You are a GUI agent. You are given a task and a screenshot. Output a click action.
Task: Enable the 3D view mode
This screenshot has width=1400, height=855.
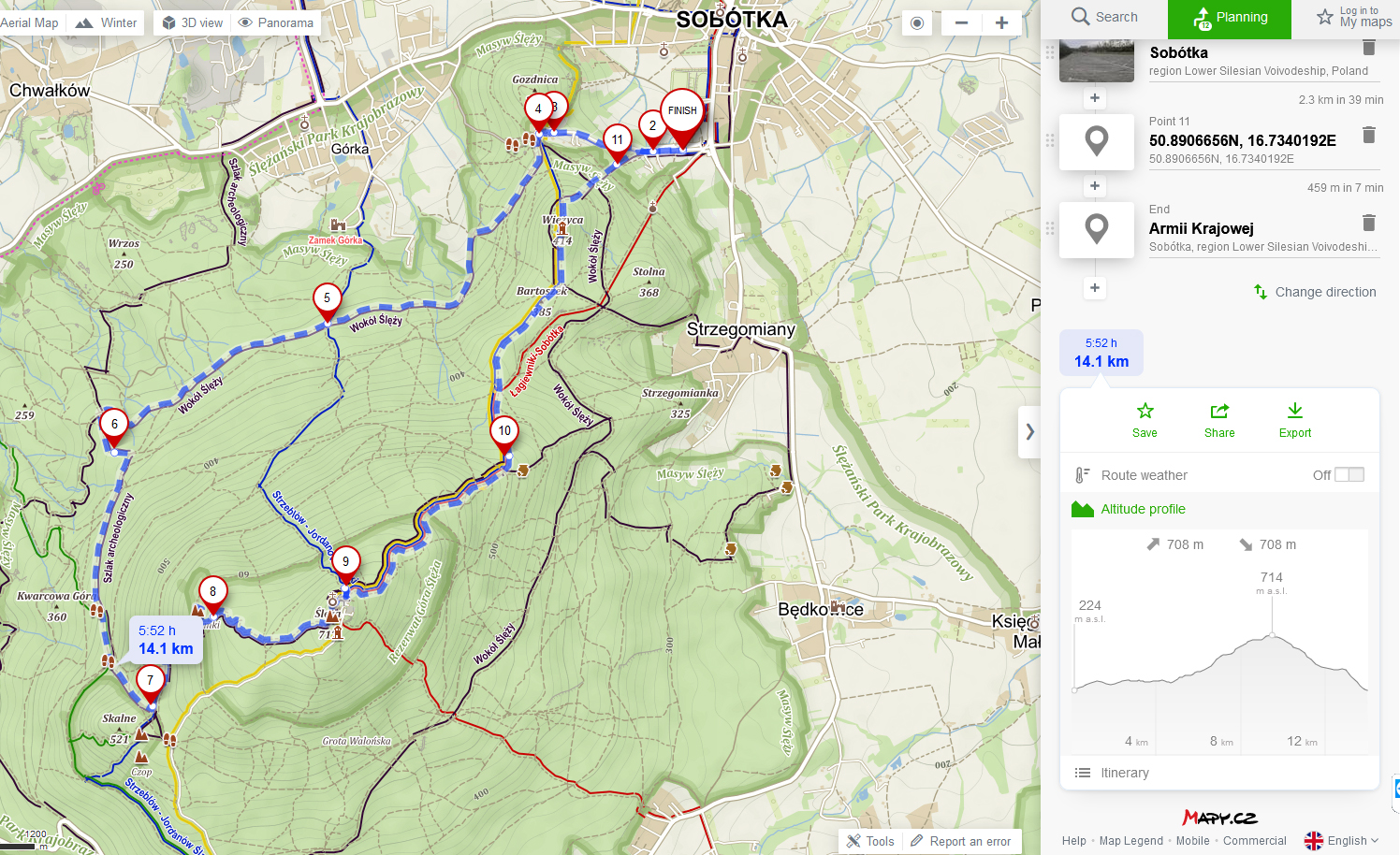(192, 22)
